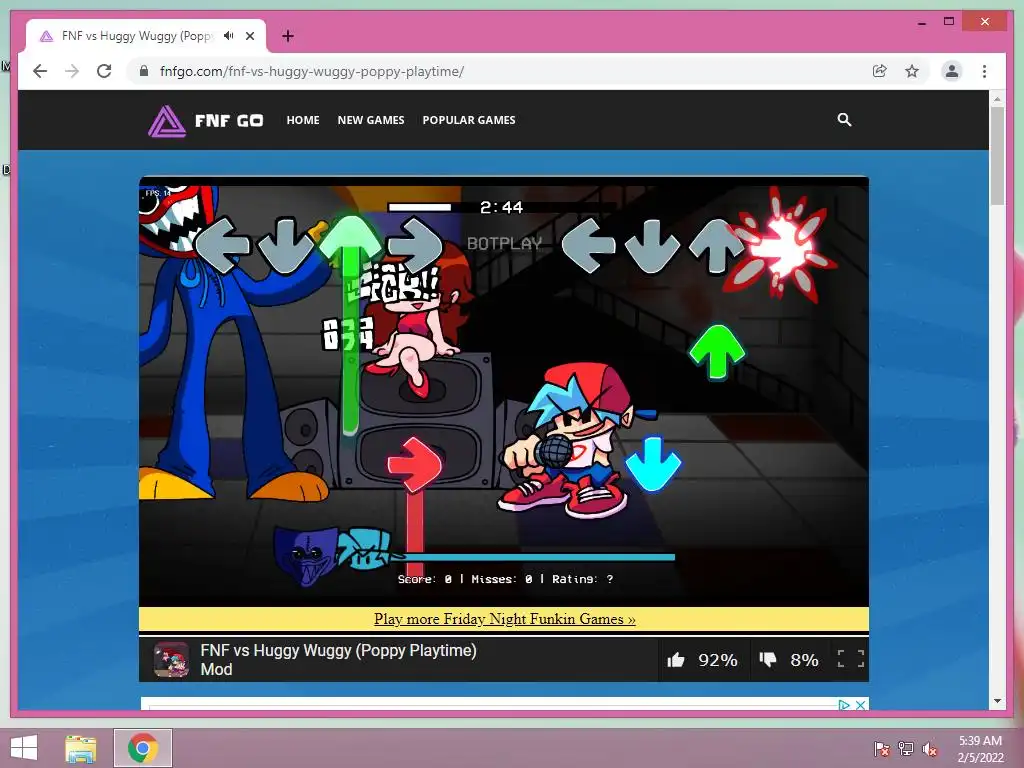Screen dimensions: 1024x768
Task: Go back with the browser back arrow
Action: click(40, 71)
